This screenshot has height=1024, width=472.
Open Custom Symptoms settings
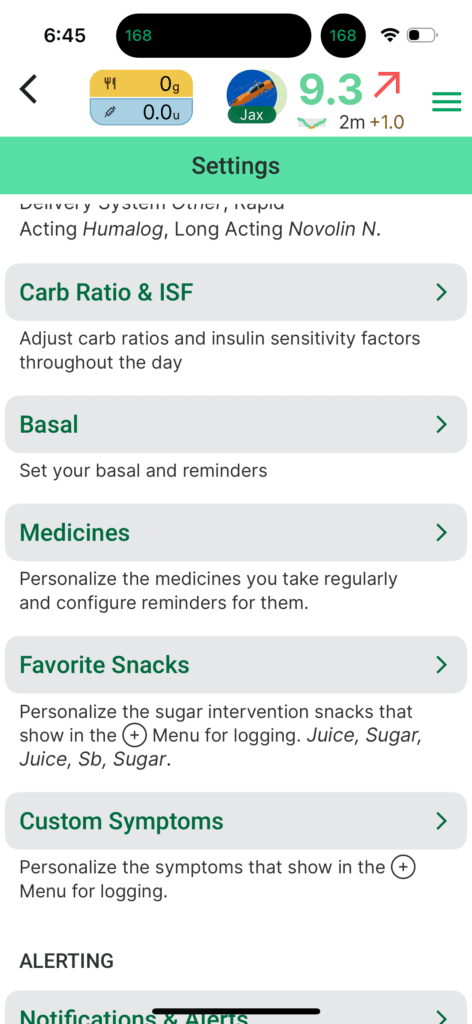[236, 821]
